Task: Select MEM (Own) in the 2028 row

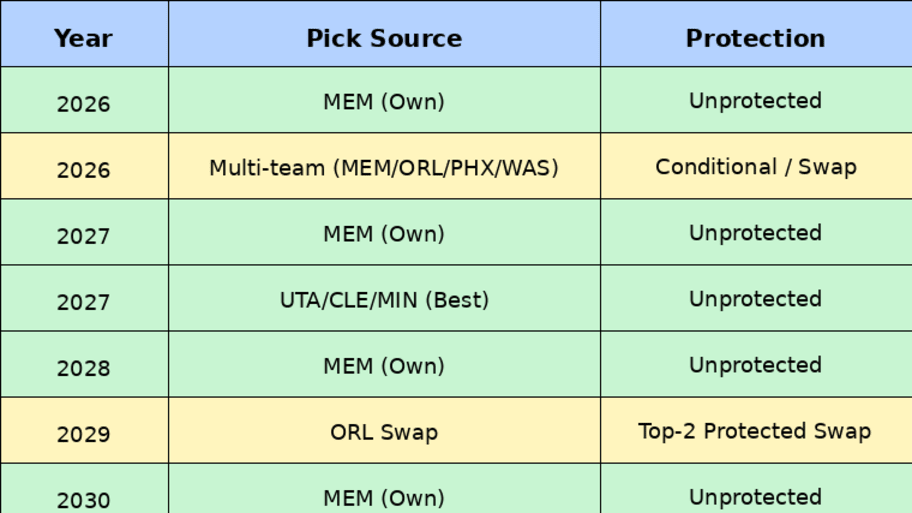Action: pyautogui.click(x=384, y=365)
